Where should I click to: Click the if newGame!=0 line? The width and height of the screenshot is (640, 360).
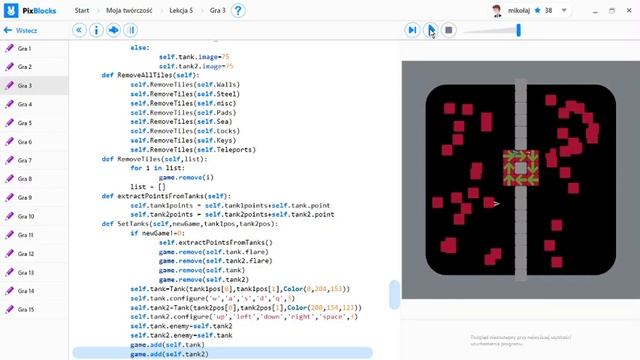tap(158, 233)
